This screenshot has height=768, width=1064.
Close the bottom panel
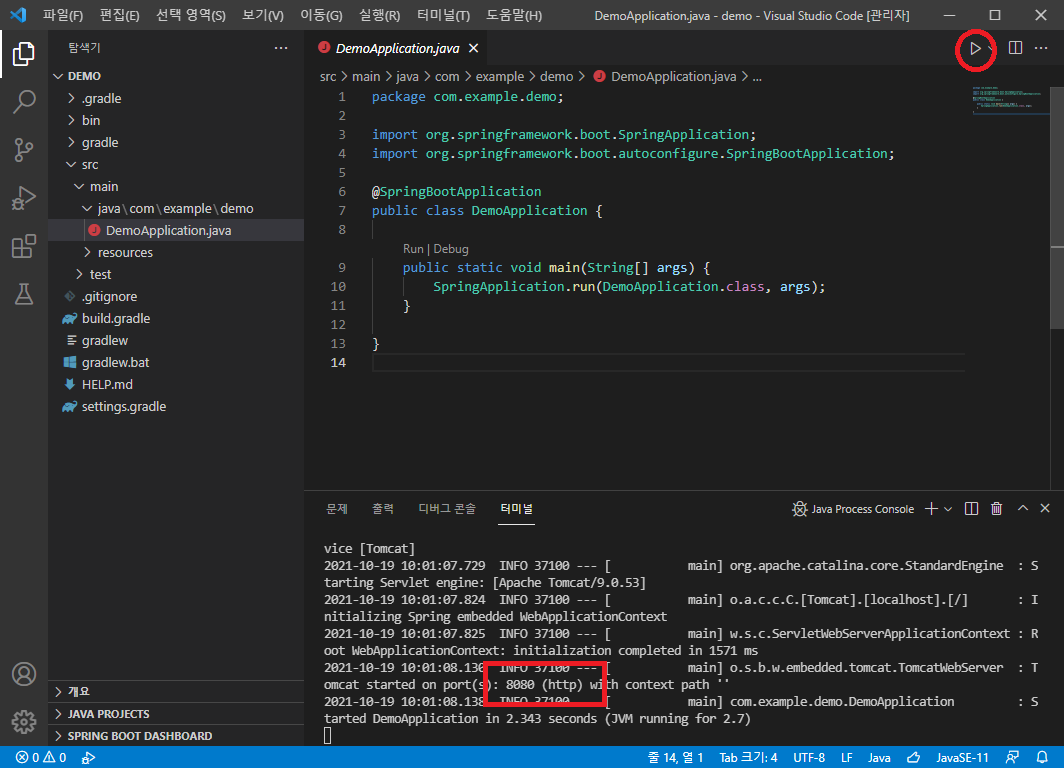pyautogui.click(x=1045, y=508)
